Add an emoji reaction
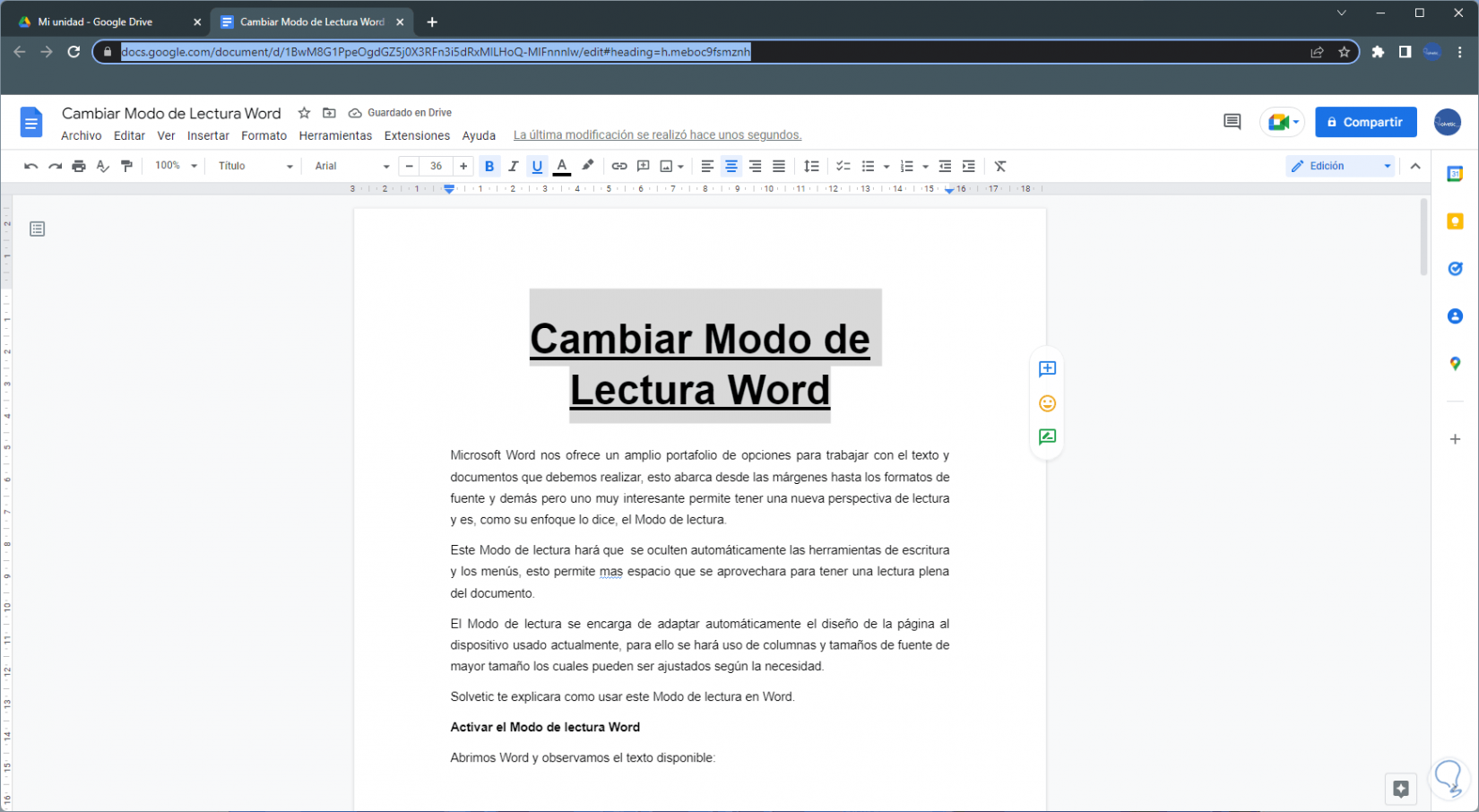Image resolution: width=1479 pixels, height=812 pixels. (1047, 403)
